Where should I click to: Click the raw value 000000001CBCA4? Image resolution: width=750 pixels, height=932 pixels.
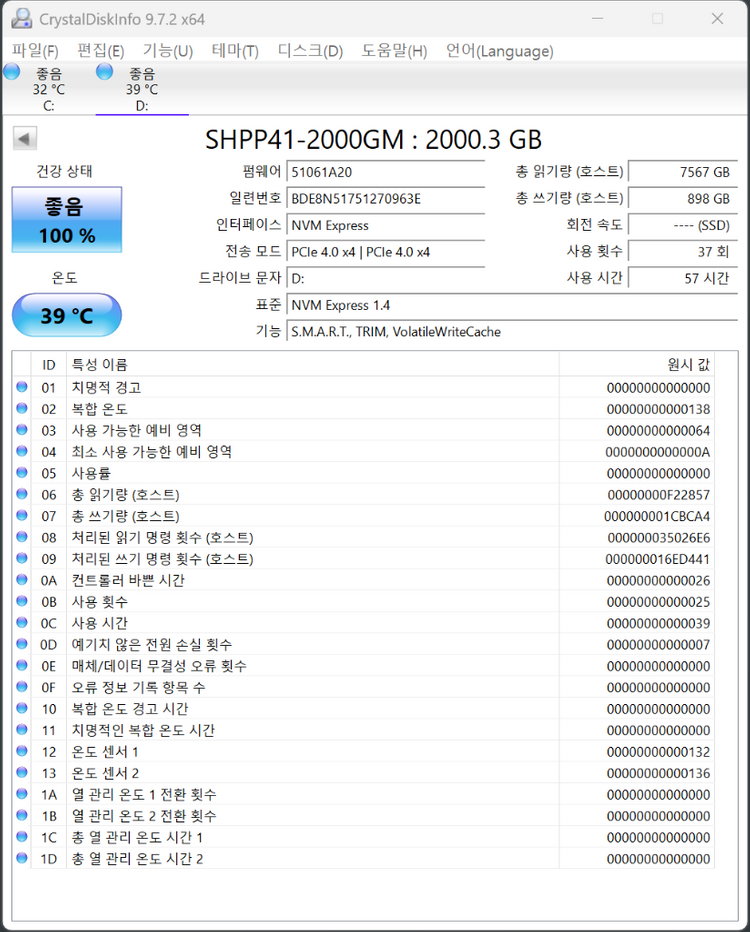coord(657,516)
